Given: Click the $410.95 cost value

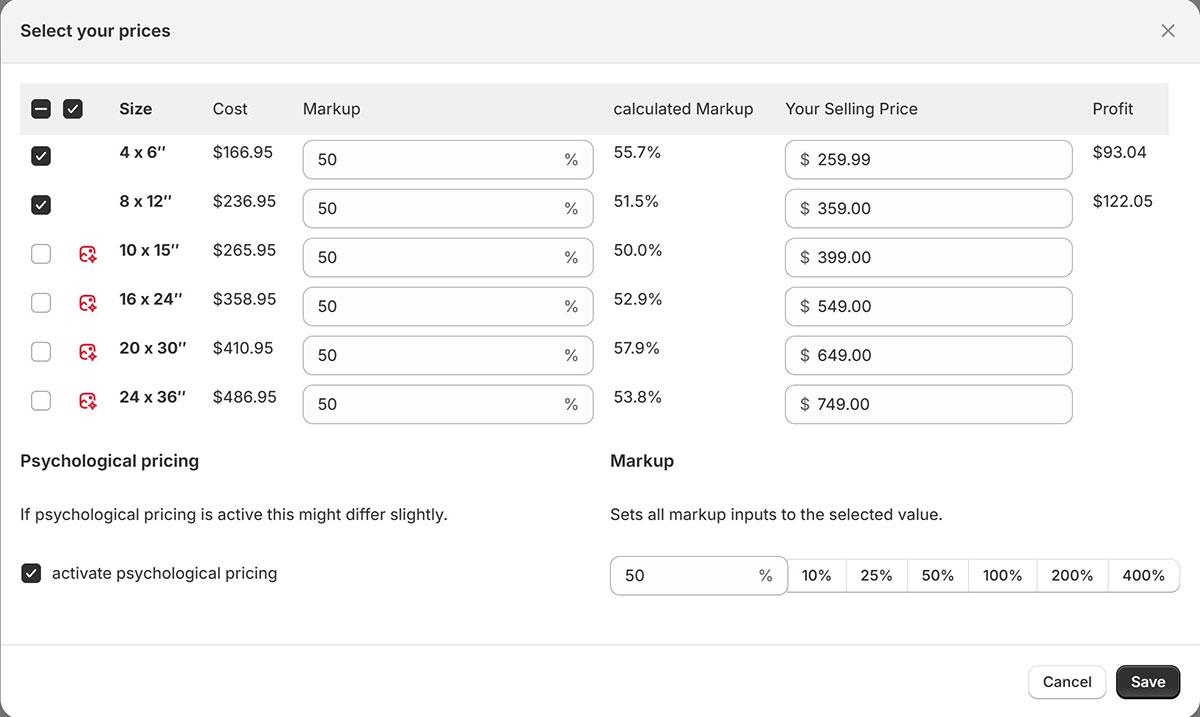Looking at the screenshot, I should click(245, 348).
